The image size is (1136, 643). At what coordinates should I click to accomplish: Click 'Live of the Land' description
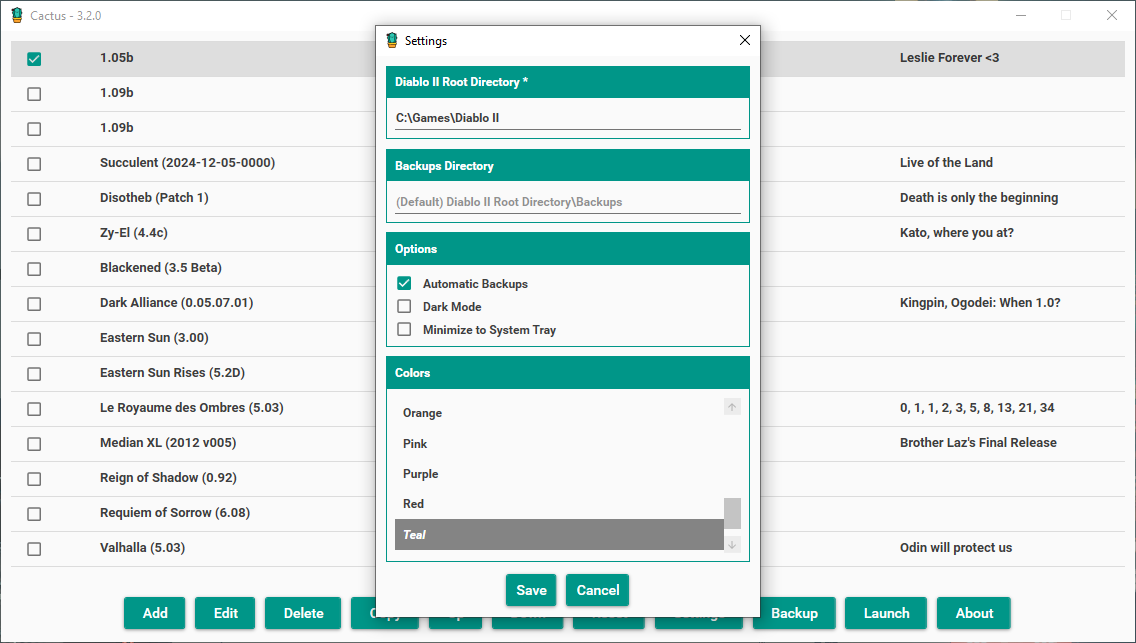pyautogui.click(x=946, y=163)
